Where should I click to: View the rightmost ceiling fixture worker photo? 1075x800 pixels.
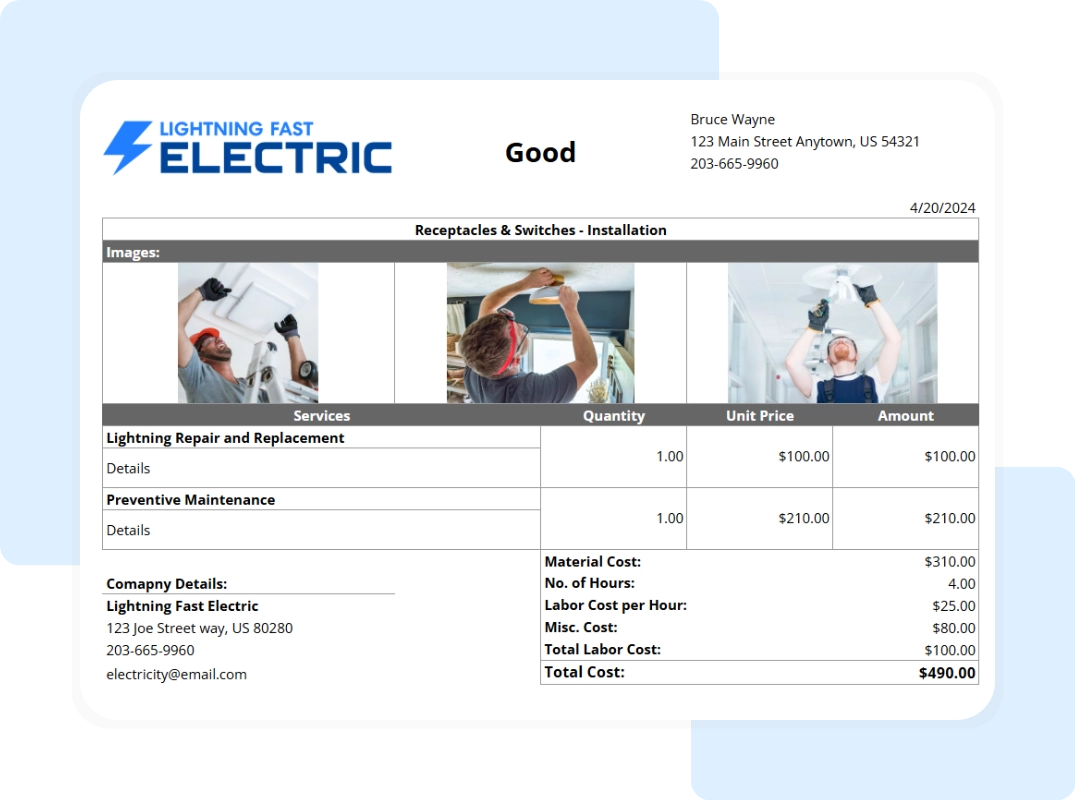832,333
